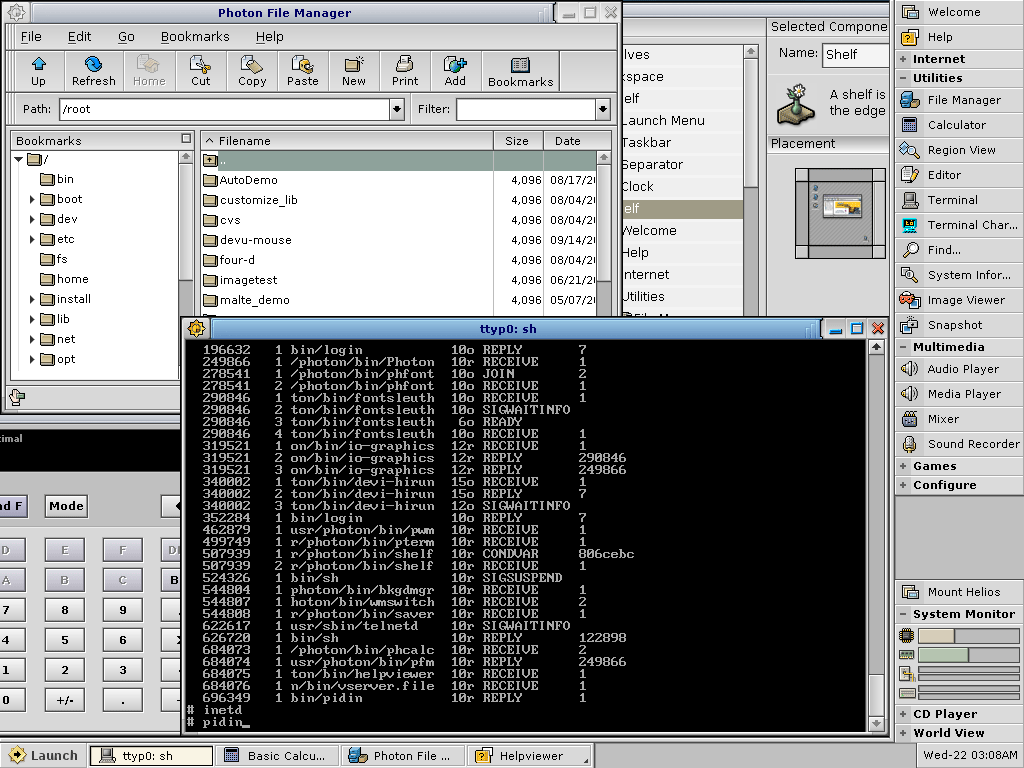
Task: Collapse the root folder tree node
Action: point(19,159)
